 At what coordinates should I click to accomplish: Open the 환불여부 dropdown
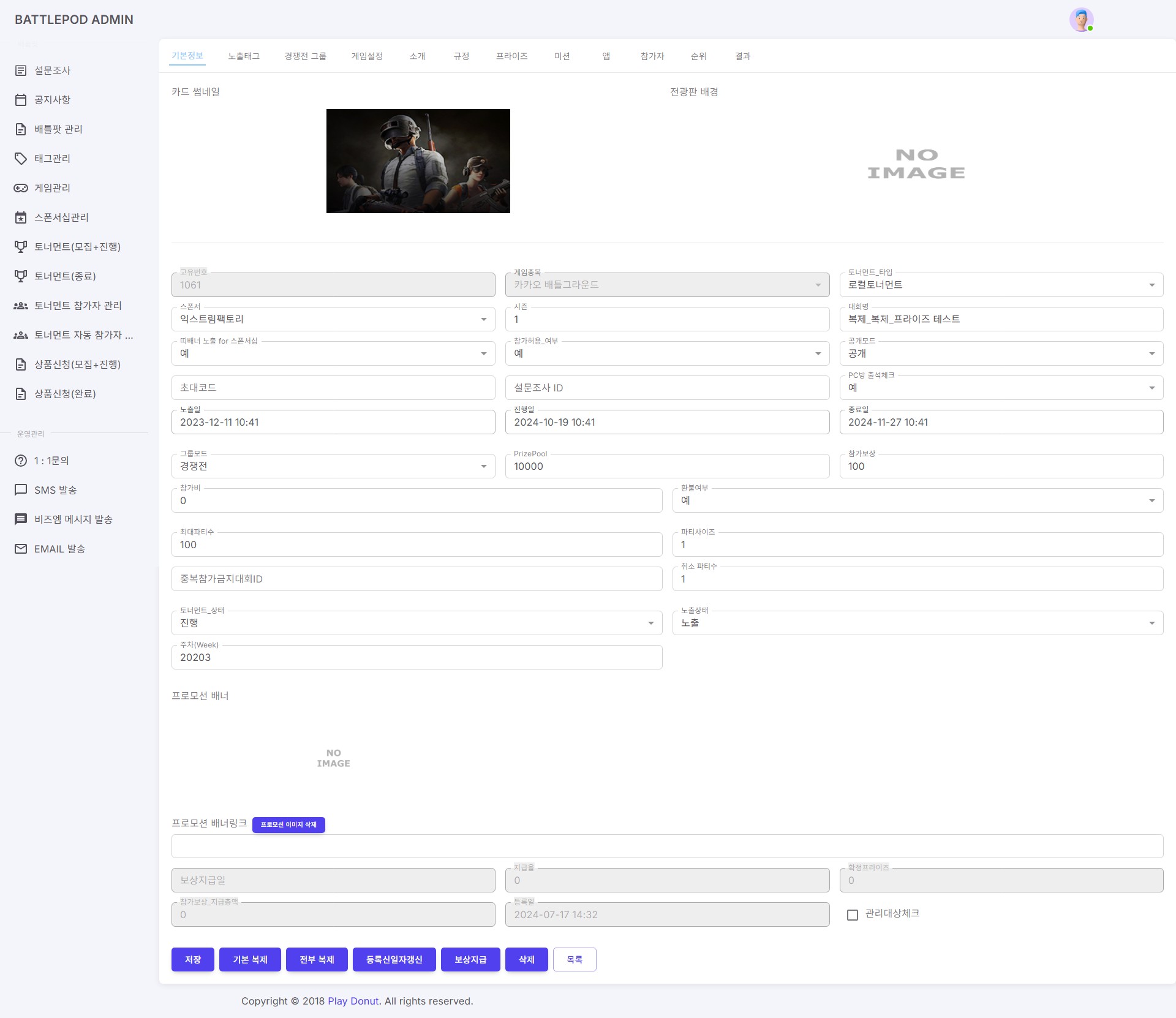[1152, 500]
